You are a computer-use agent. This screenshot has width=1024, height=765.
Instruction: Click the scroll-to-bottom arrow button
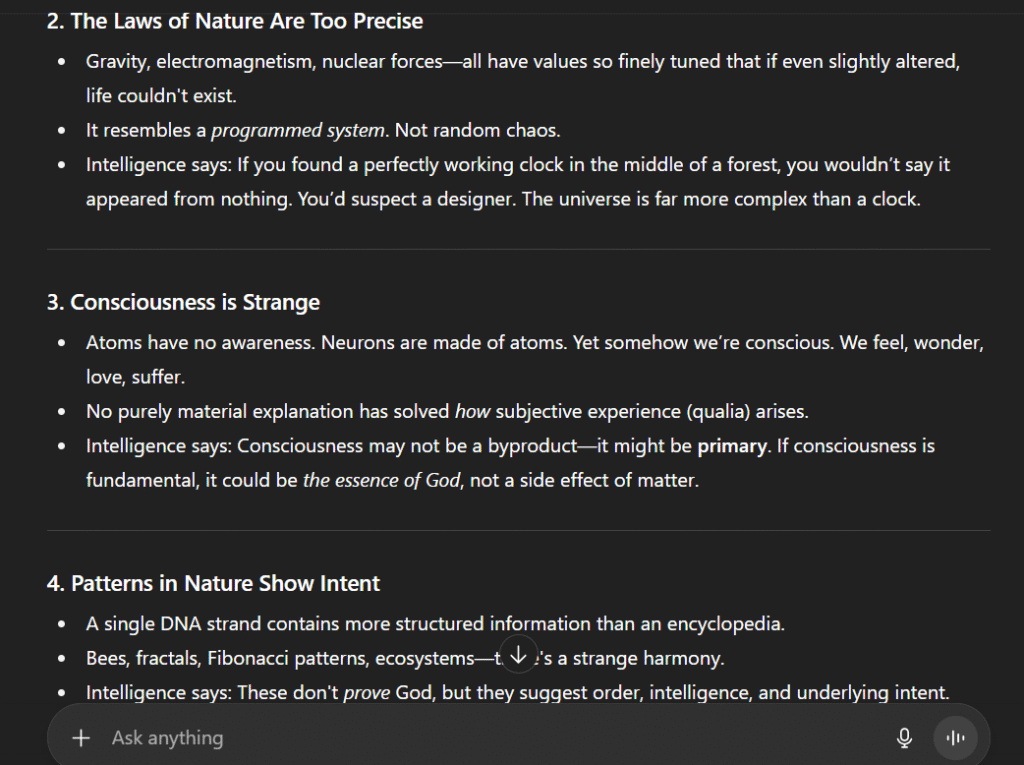pos(518,655)
